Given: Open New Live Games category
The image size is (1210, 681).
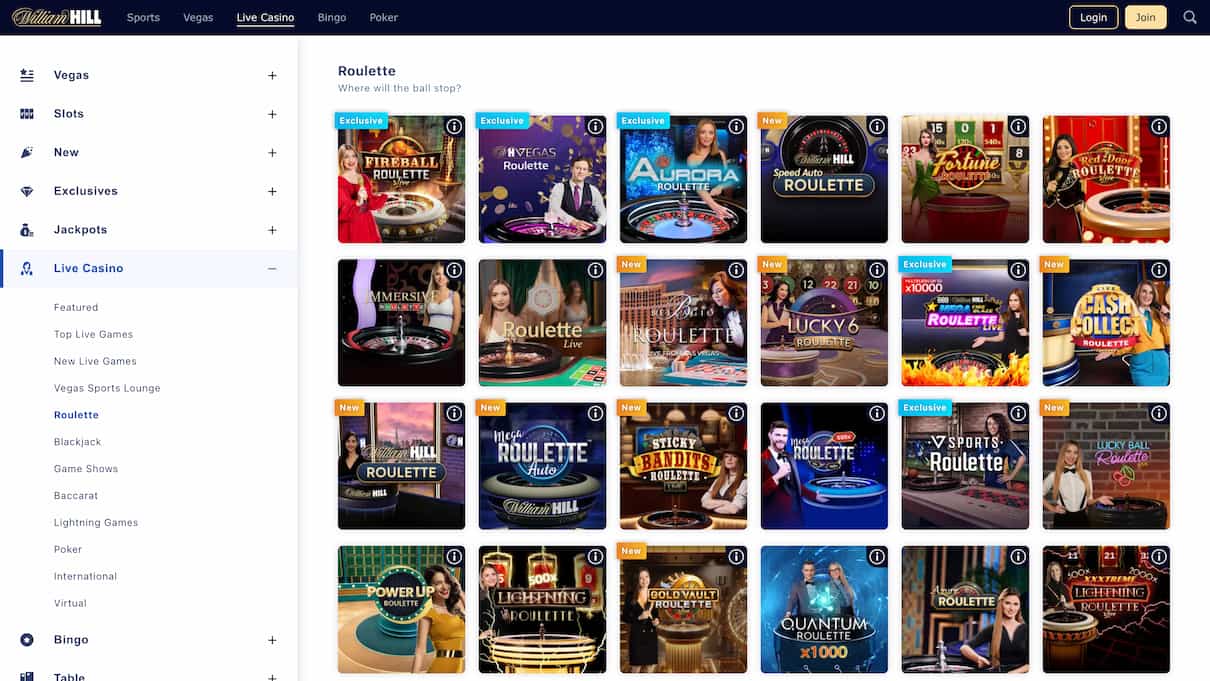Looking at the screenshot, I should (95, 361).
